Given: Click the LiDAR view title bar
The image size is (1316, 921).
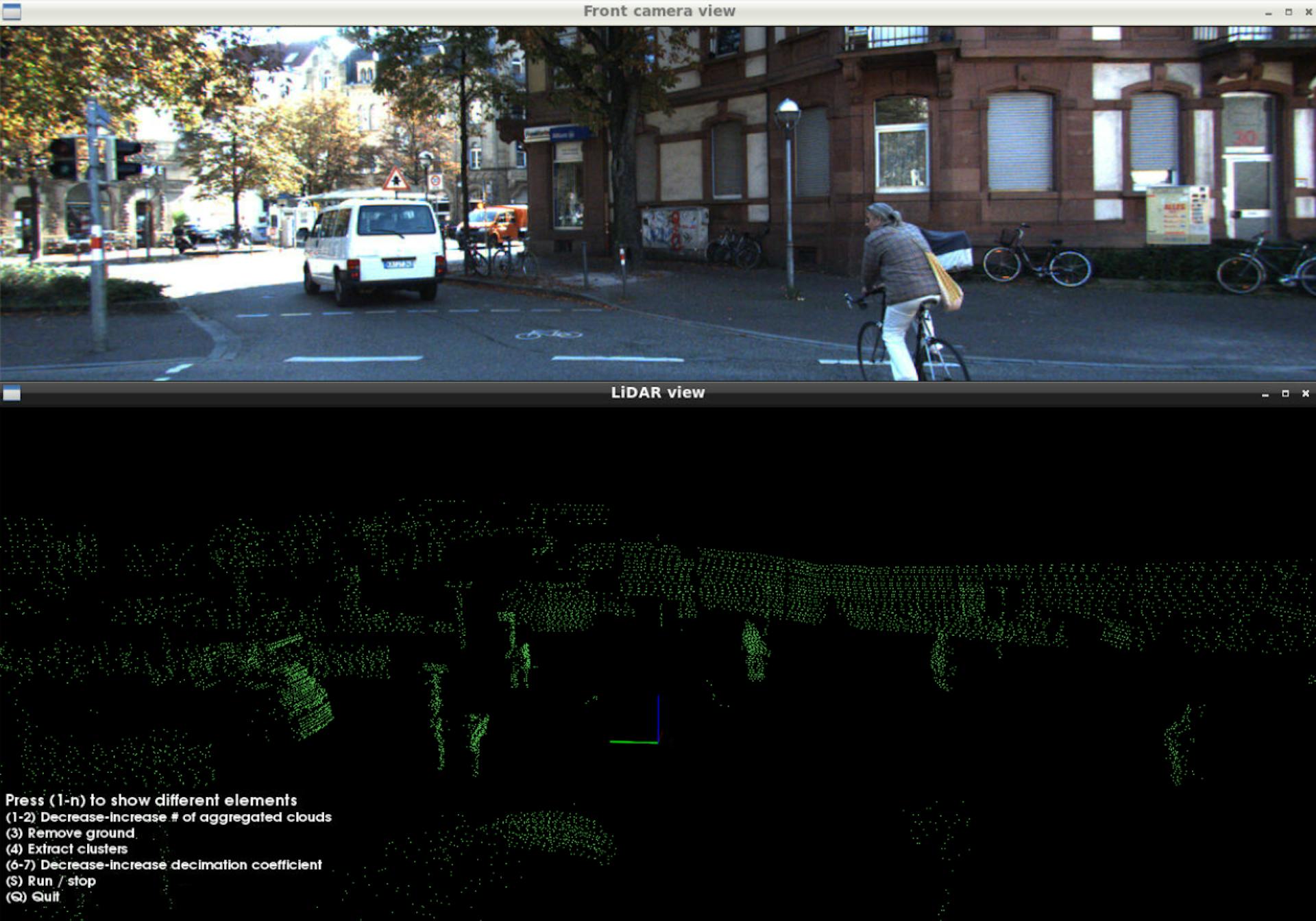Looking at the screenshot, I should coord(658,393).
